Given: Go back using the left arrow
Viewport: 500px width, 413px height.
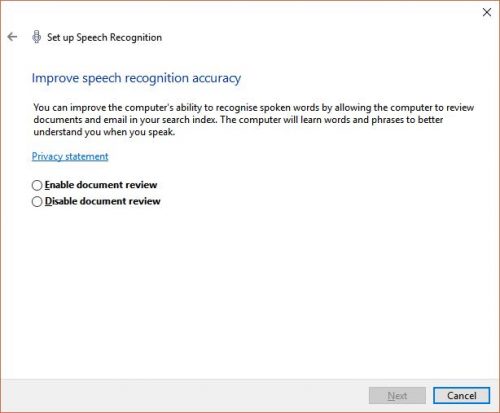Looking at the screenshot, I should tap(12, 37).
